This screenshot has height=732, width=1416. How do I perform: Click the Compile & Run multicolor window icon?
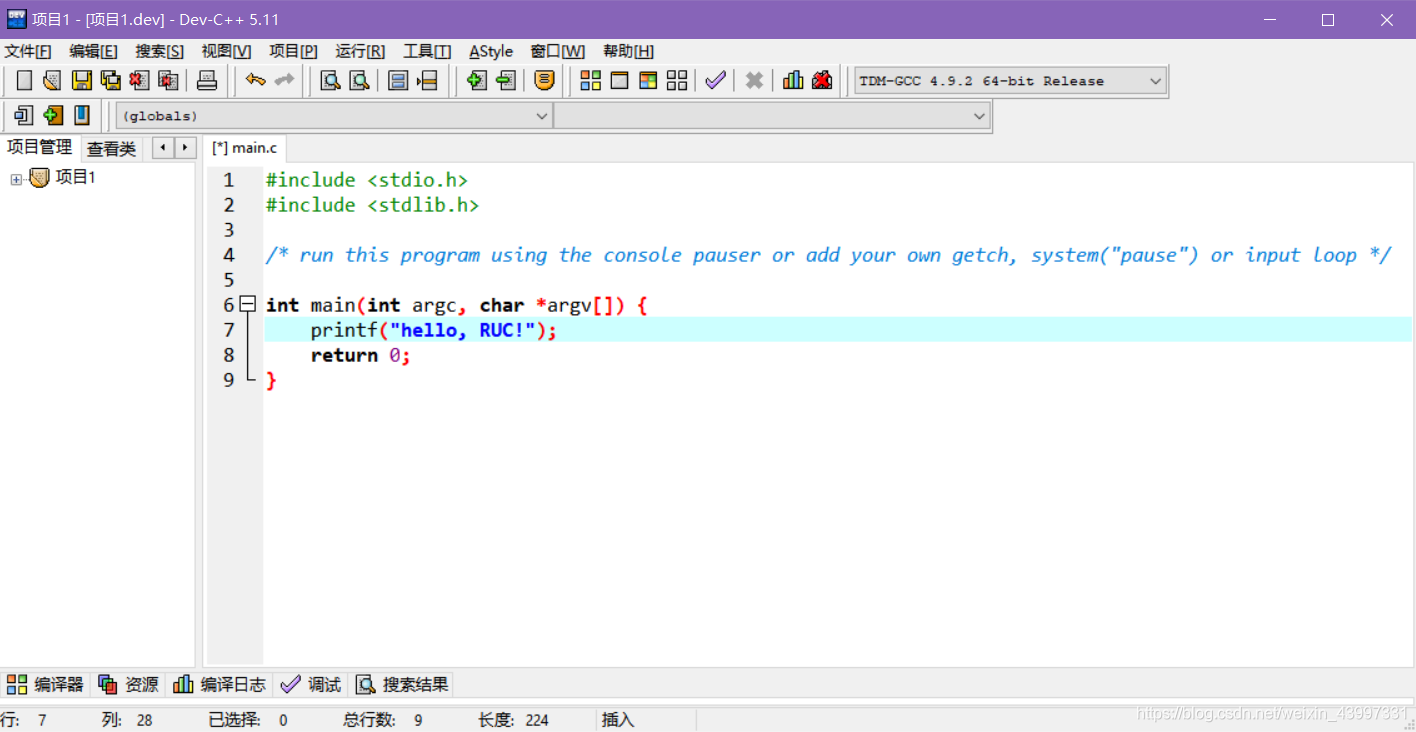(x=648, y=81)
